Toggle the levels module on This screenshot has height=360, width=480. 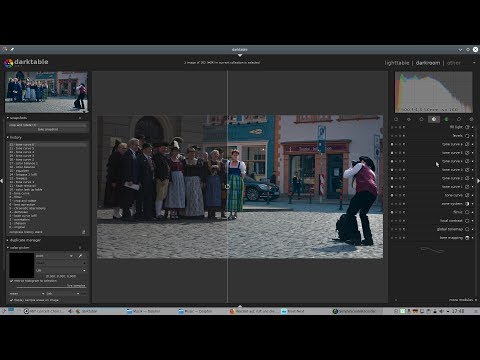pyautogui.click(x=392, y=136)
